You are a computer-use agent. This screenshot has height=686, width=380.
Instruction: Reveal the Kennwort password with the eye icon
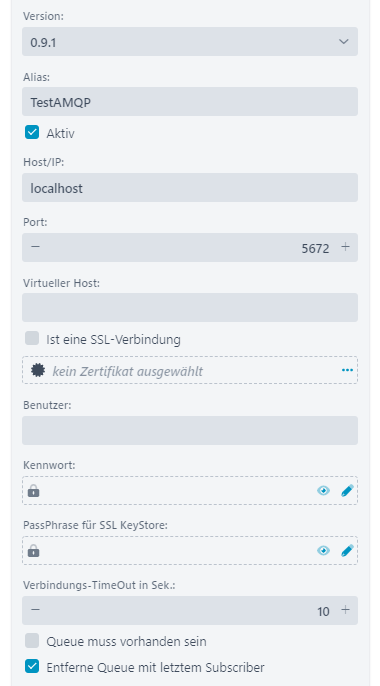tap(323, 491)
